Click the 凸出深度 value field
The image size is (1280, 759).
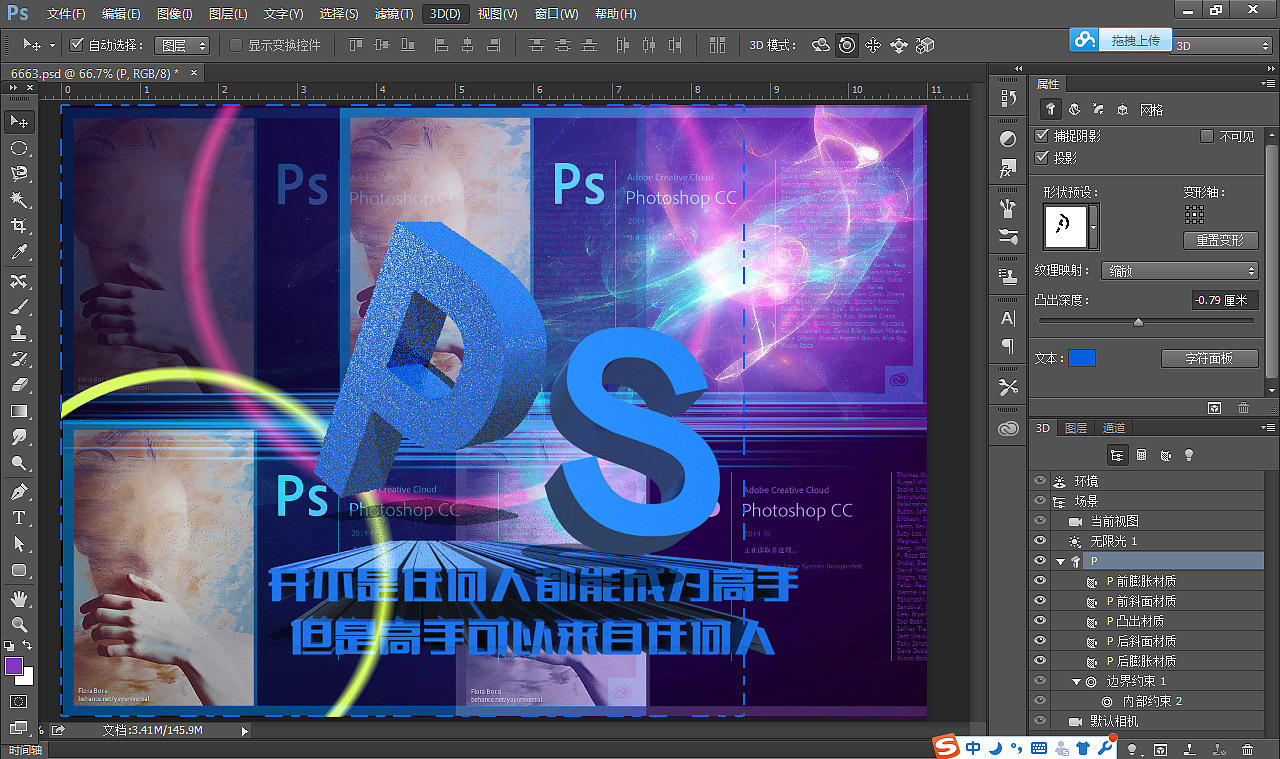1225,300
